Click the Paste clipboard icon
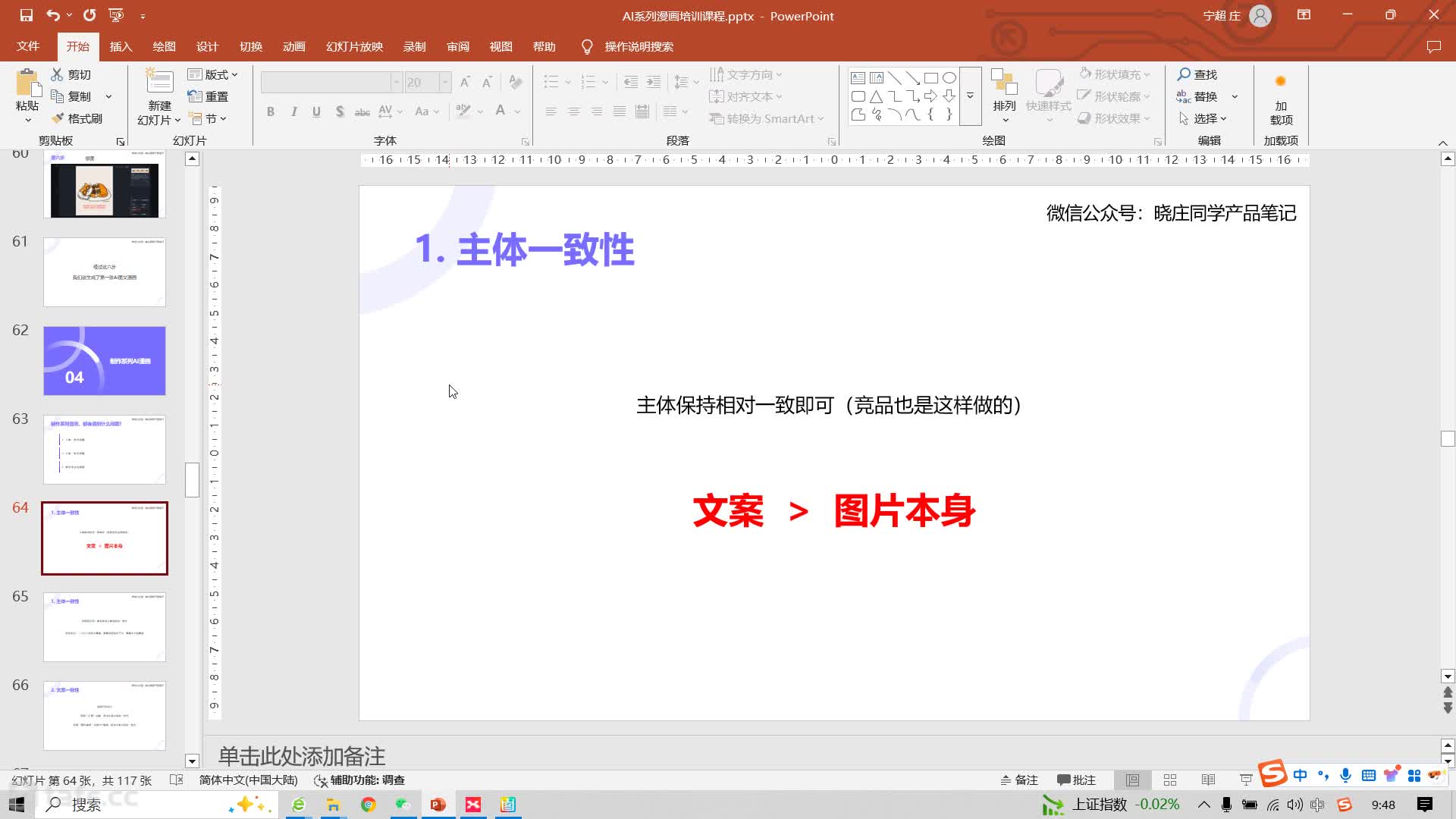This screenshot has width=1456, height=819. click(27, 83)
